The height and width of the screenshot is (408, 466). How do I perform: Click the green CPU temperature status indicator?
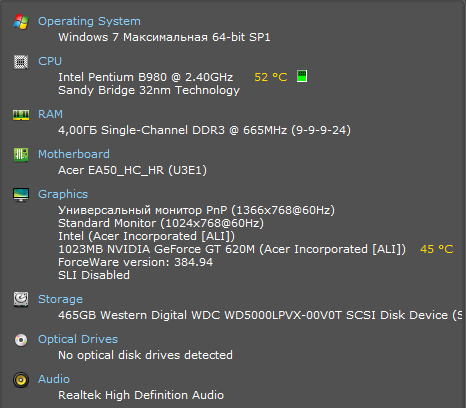pos(302,76)
